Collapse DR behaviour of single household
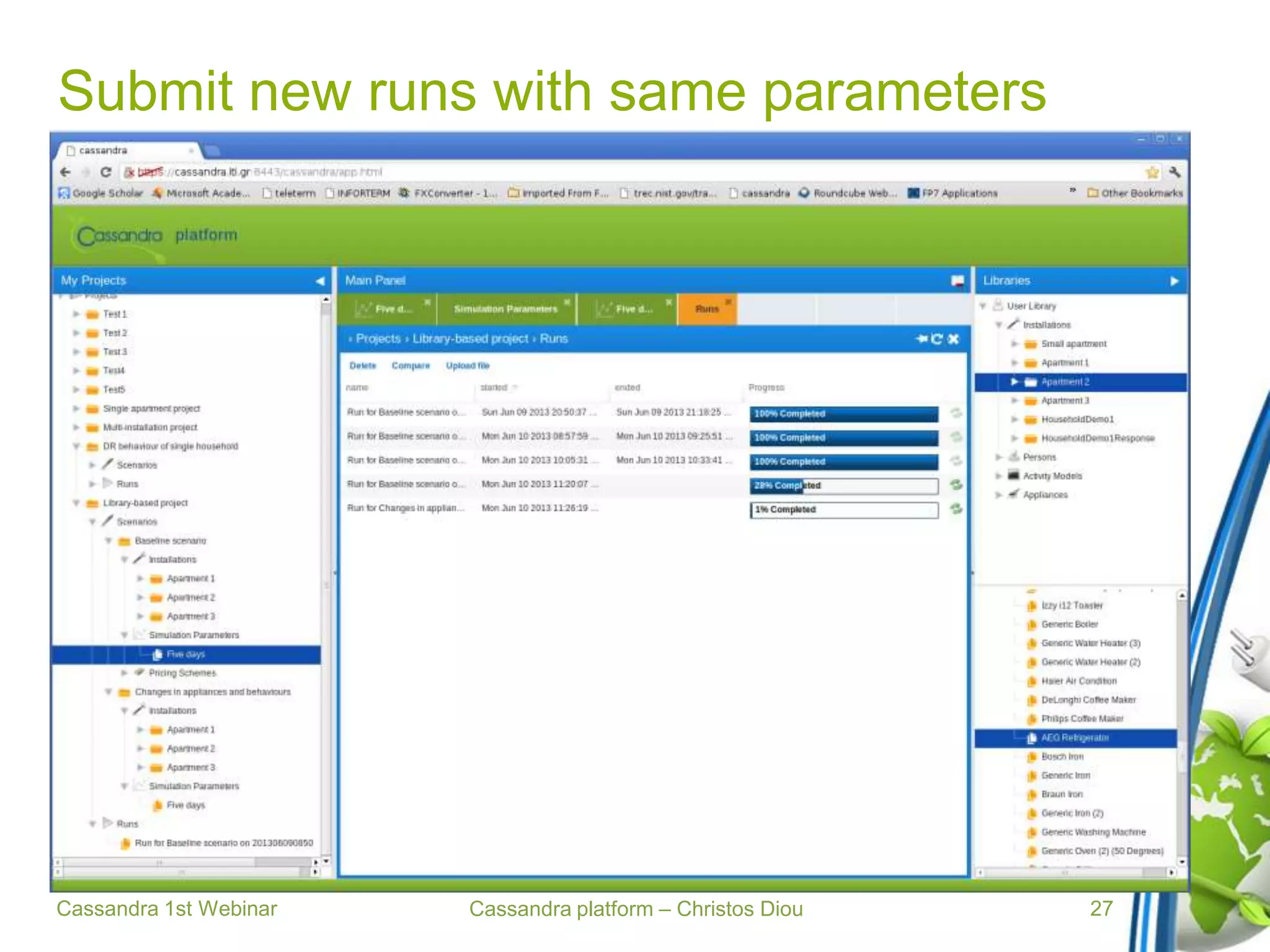The image size is (1270, 952). pyautogui.click(x=76, y=446)
